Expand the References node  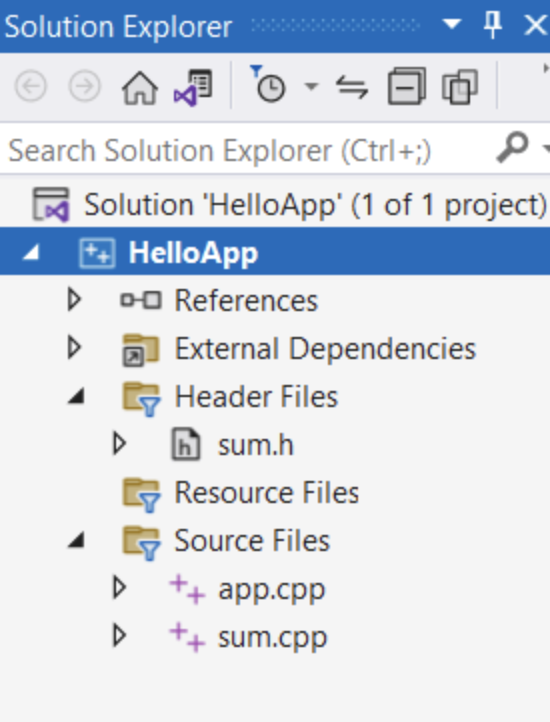pyautogui.click(x=74, y=300)
